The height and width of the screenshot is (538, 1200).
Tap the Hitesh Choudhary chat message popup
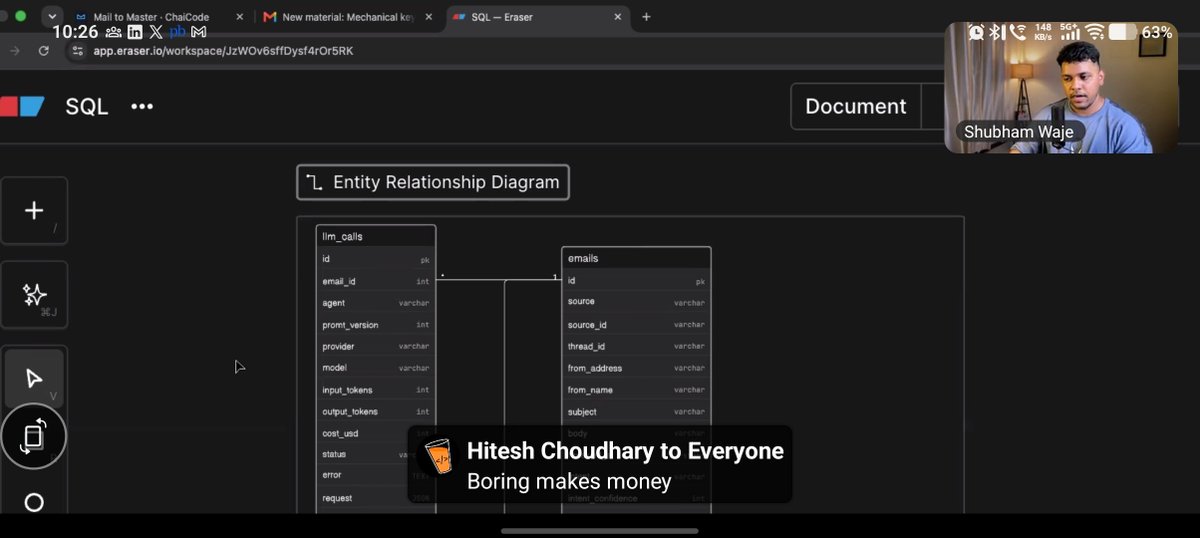pos(600,464)
